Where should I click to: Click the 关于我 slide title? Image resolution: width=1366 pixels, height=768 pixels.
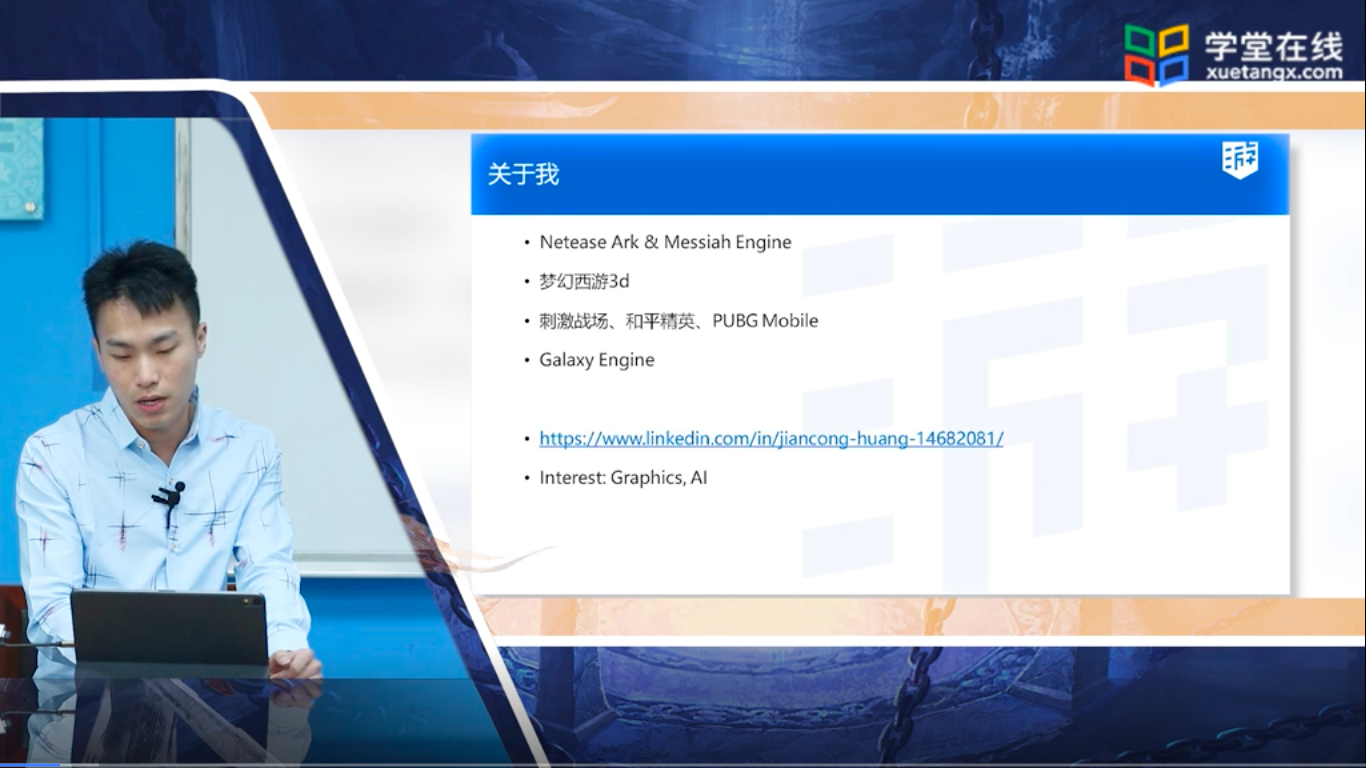tap(523, 174)
